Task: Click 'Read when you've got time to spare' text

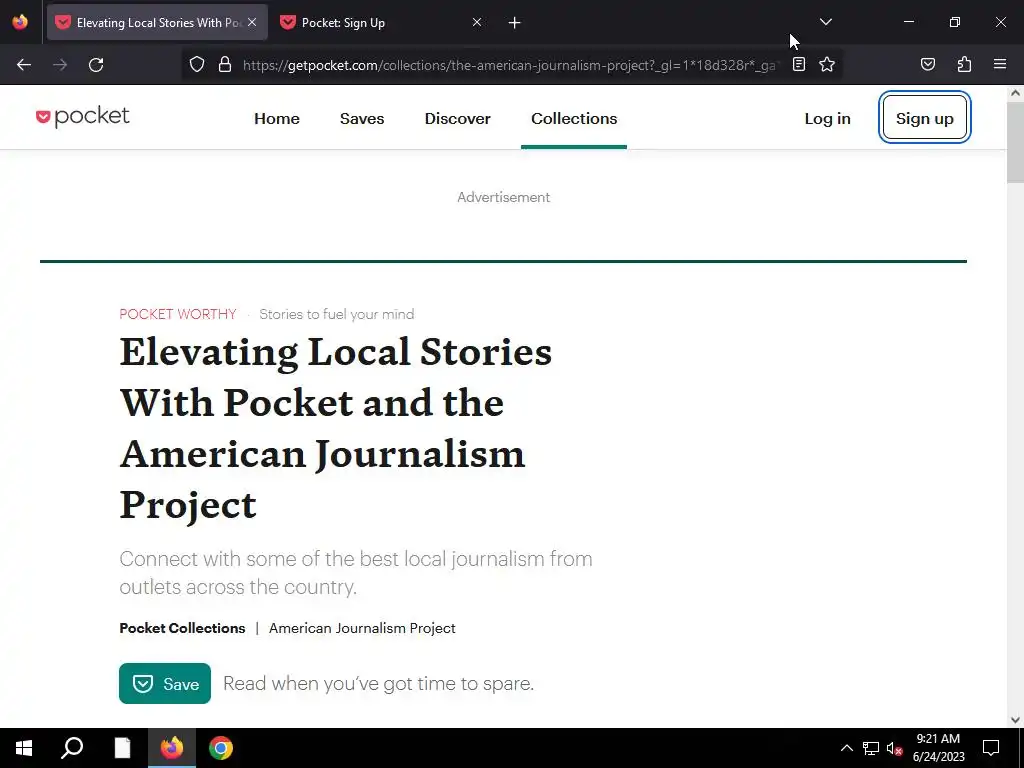Action: (x=379, y=684)
